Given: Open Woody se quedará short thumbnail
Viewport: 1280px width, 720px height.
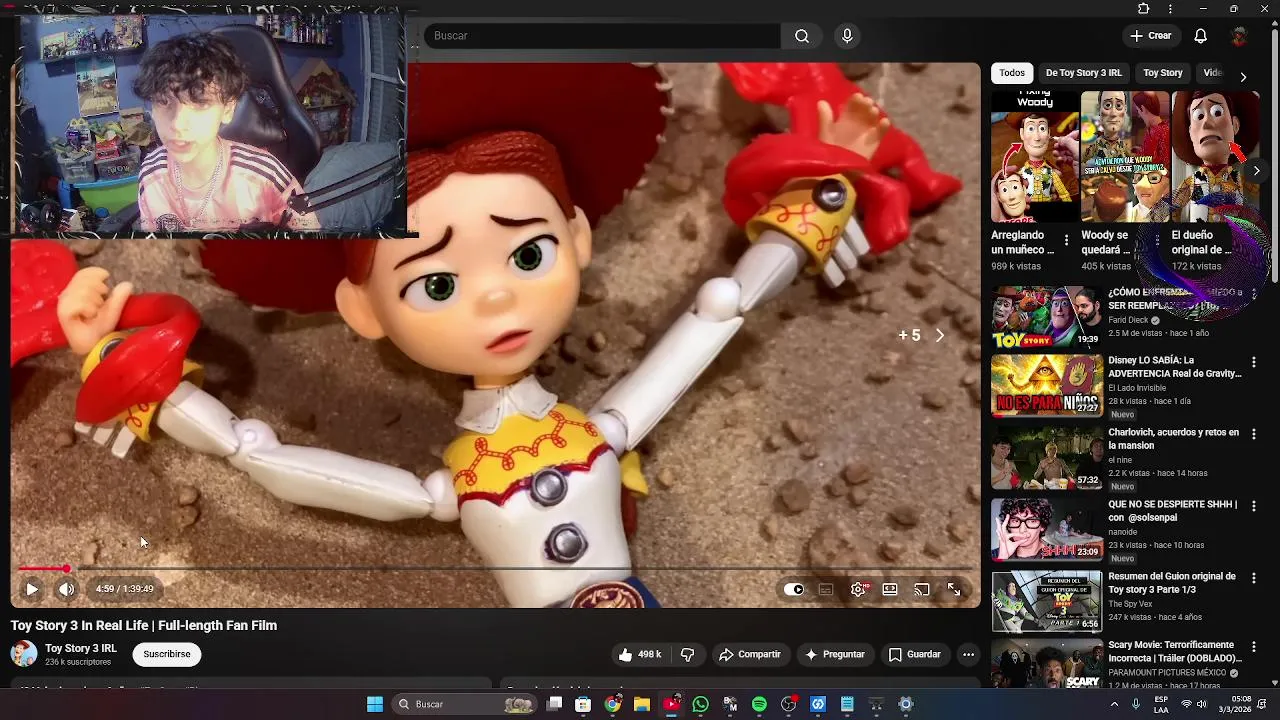Looking at the screenshot, I should pos(1125,157).
